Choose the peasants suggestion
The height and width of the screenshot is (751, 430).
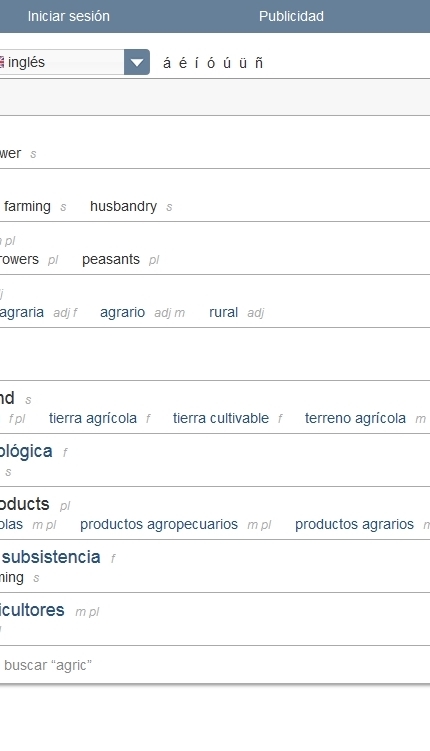pos(111,260)
